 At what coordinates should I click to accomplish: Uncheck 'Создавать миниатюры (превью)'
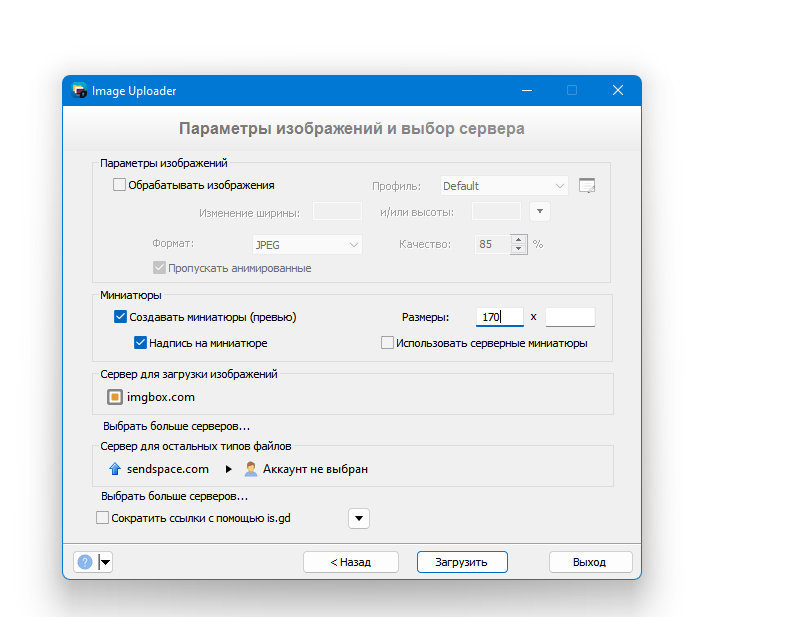click(x=120, y=317)
